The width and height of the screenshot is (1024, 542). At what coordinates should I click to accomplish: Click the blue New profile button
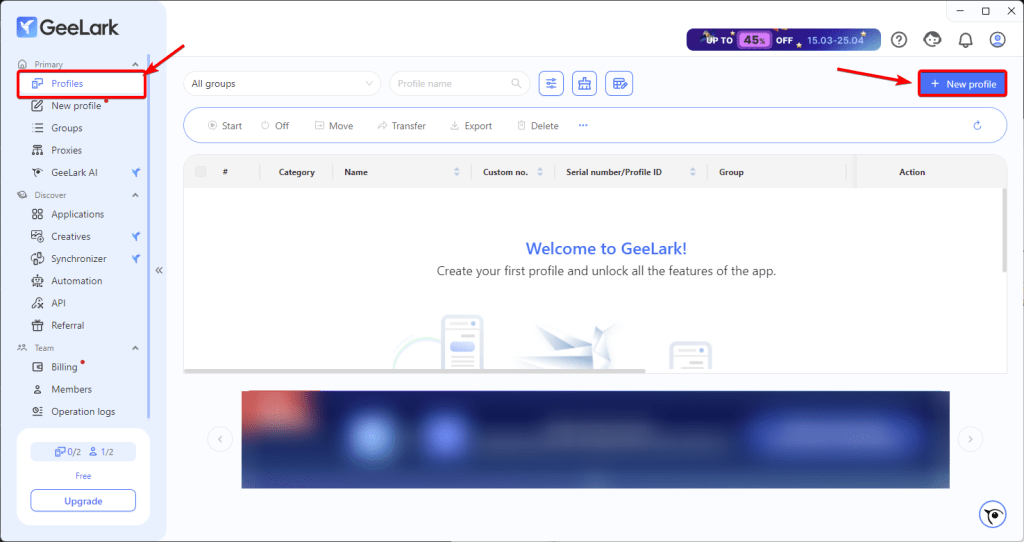pos(963,84)
